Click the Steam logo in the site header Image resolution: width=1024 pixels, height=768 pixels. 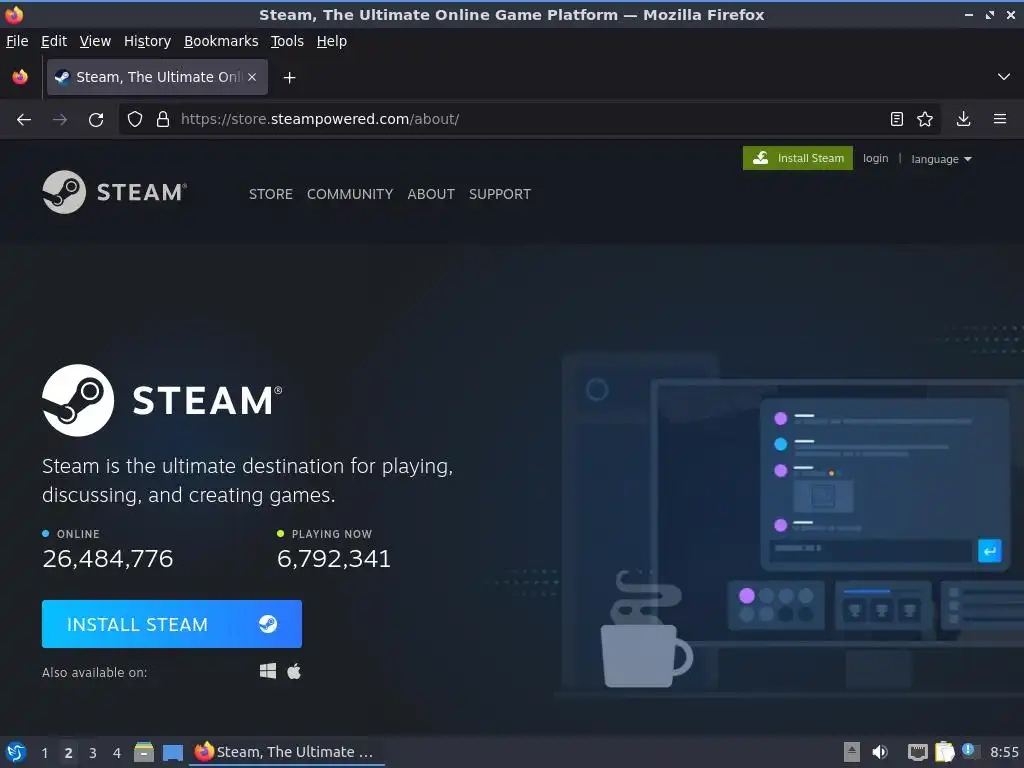(115, 192)
